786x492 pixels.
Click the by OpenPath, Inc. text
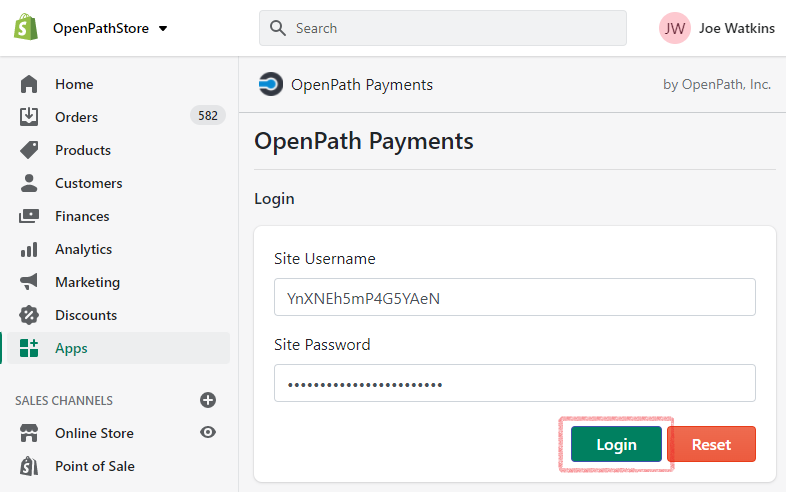coord(717,84)
